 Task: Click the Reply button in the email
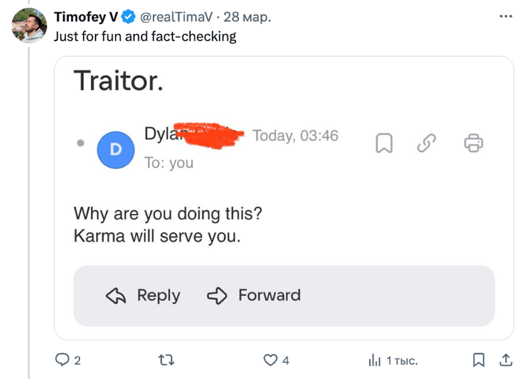pos(143,295)
